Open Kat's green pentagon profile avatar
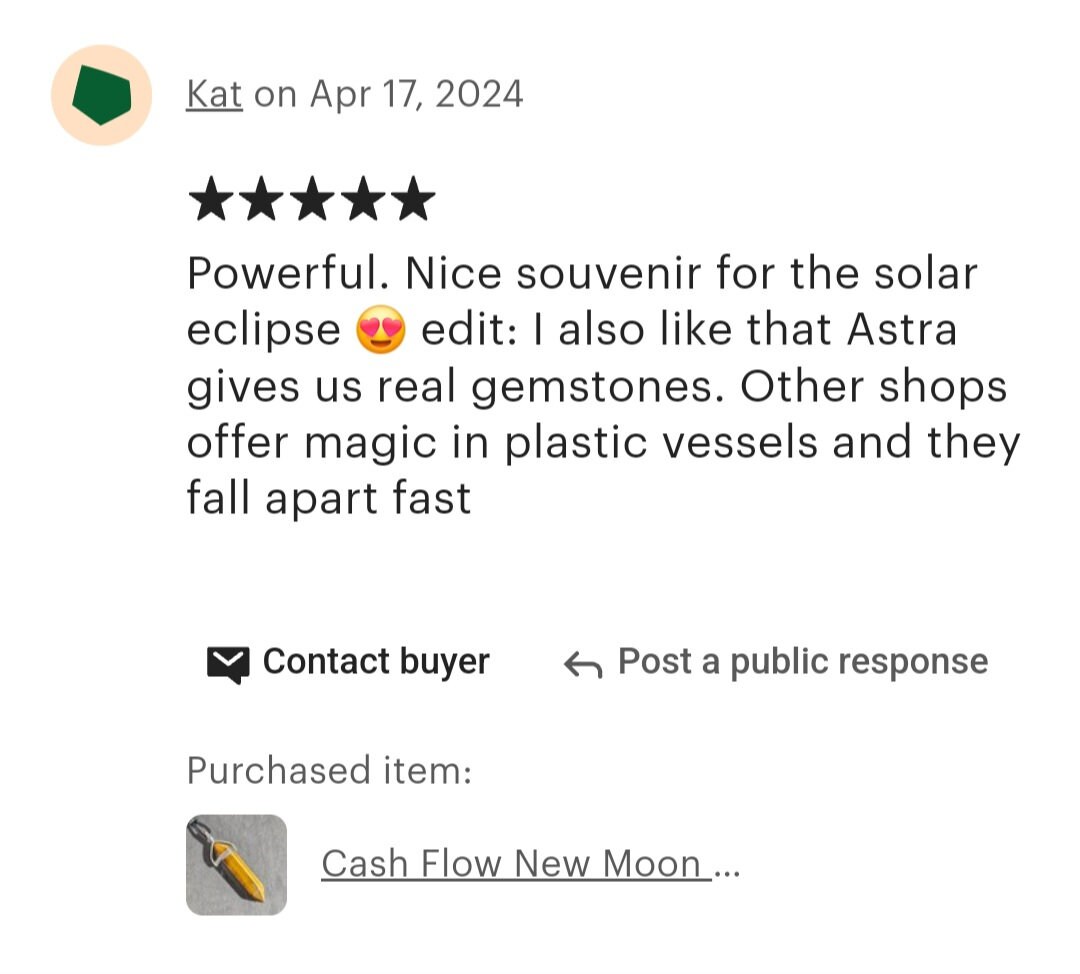1080x974 pixels. [101, 95]
